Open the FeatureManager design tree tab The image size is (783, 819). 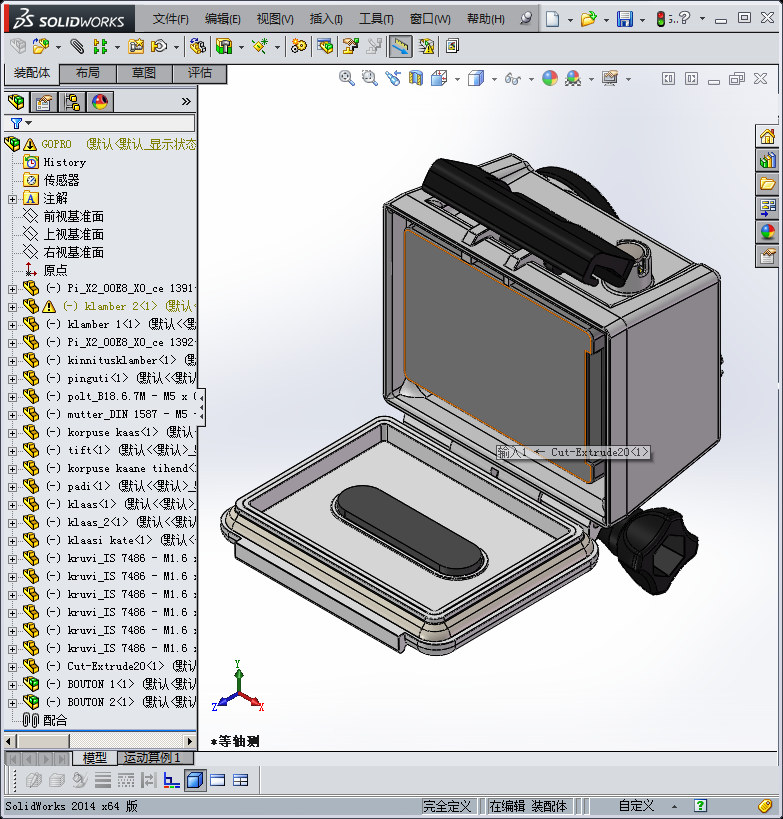(16, 102)
